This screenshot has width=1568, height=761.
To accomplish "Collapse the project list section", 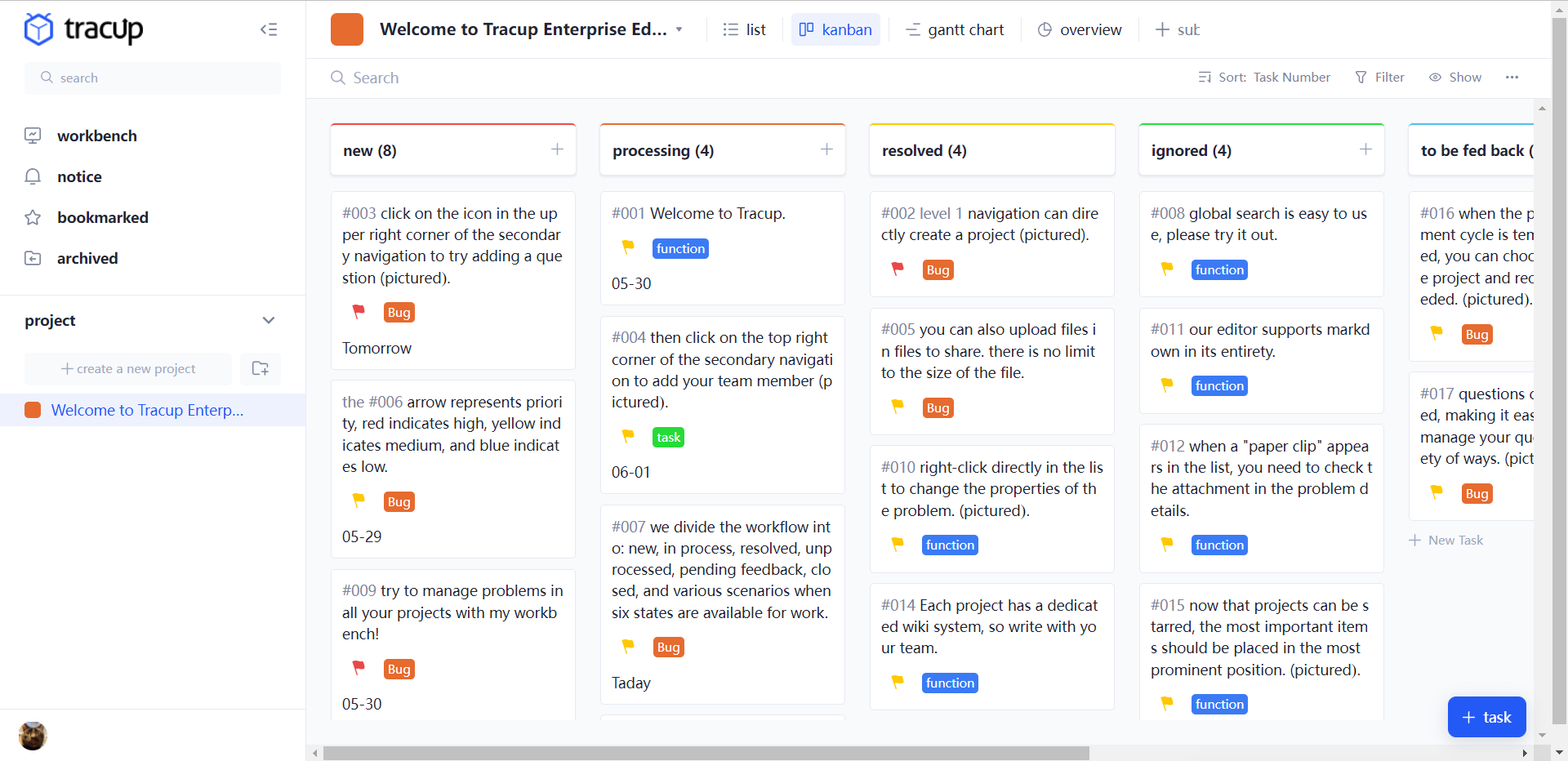I will (269, 320).
